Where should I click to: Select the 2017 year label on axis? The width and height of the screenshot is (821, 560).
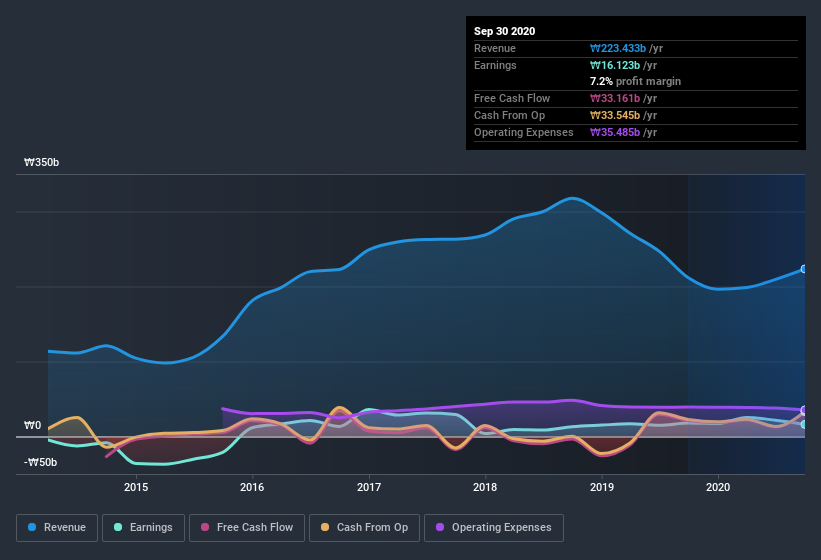(369, 487)
